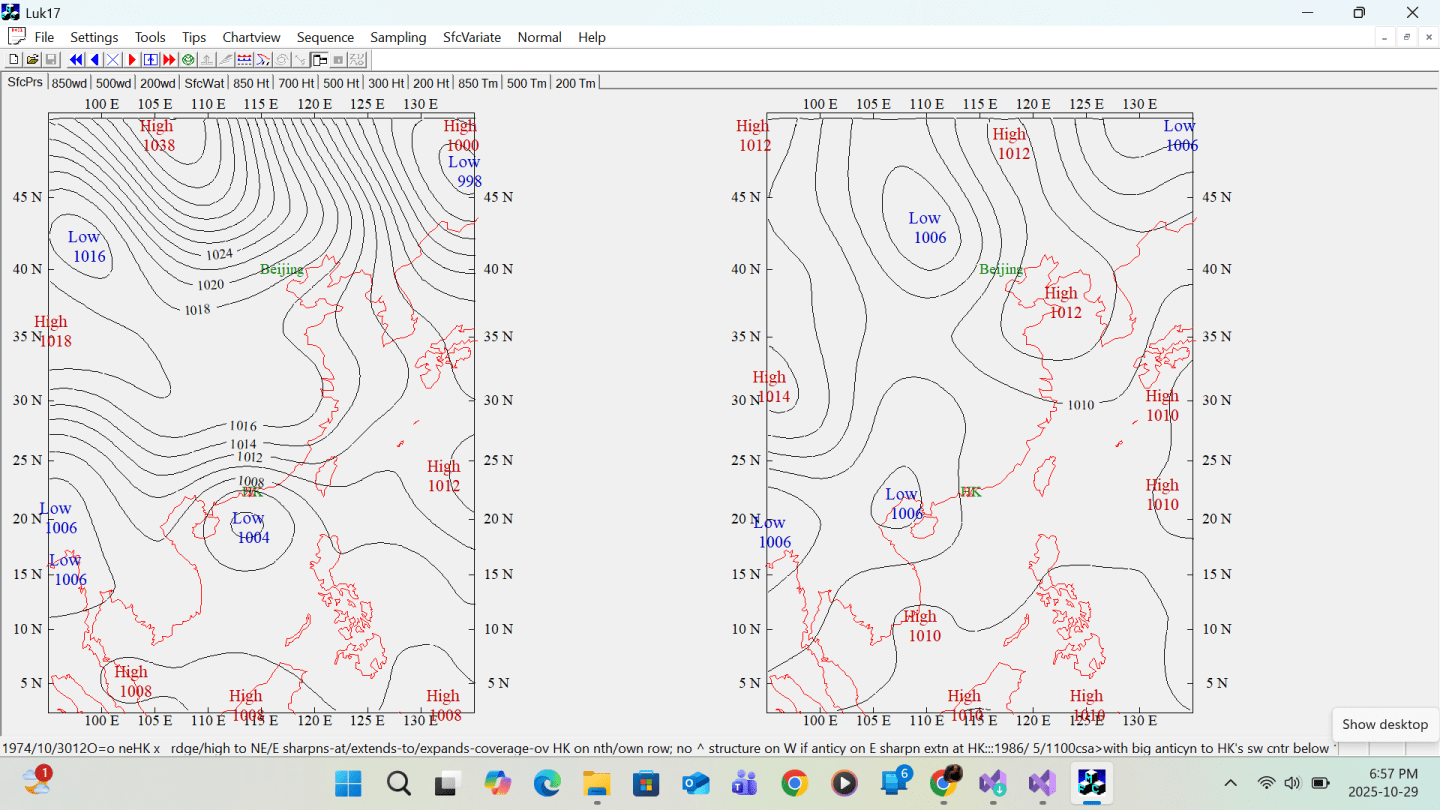Open File Explorer from the taskbar
The height and width of the screenshot is (810, 1440).
tap(596, 783)
